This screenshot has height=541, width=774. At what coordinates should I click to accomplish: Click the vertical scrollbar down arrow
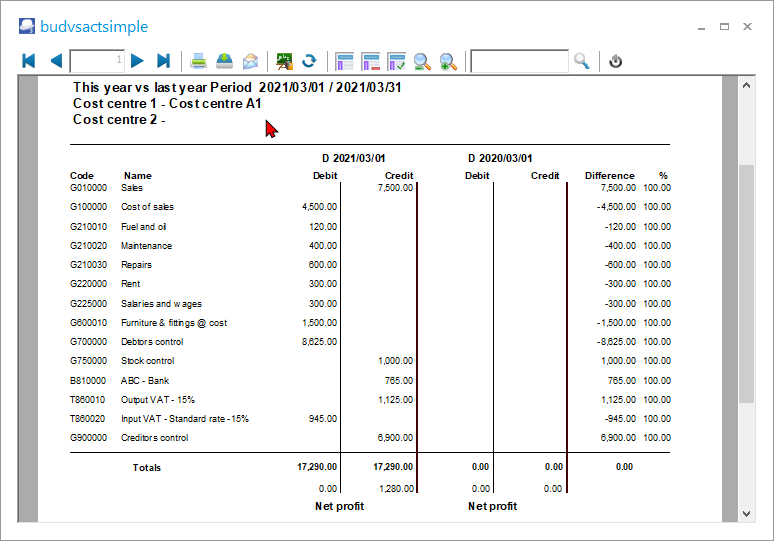746,513
